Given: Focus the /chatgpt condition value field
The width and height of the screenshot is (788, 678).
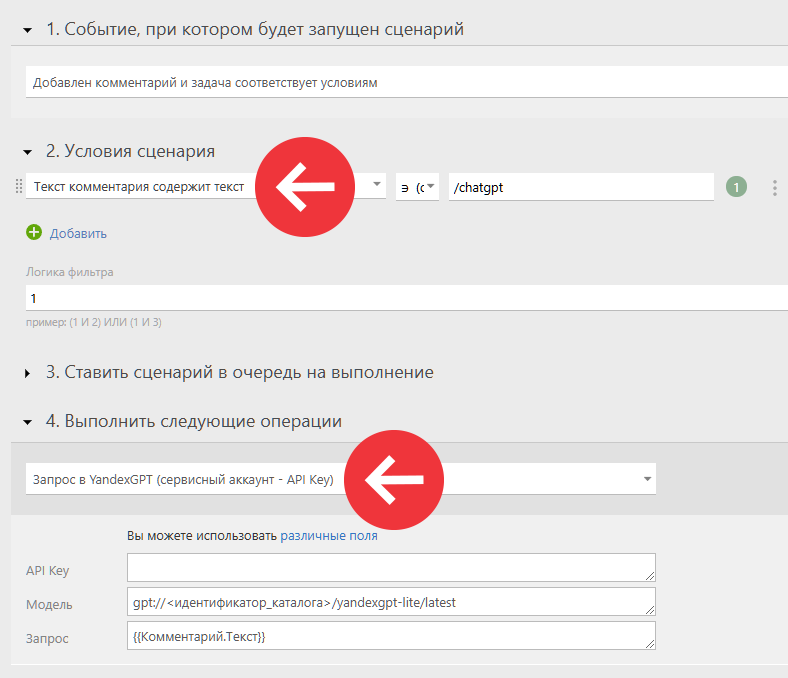Looking at the screenshot, I should (581, 187).
